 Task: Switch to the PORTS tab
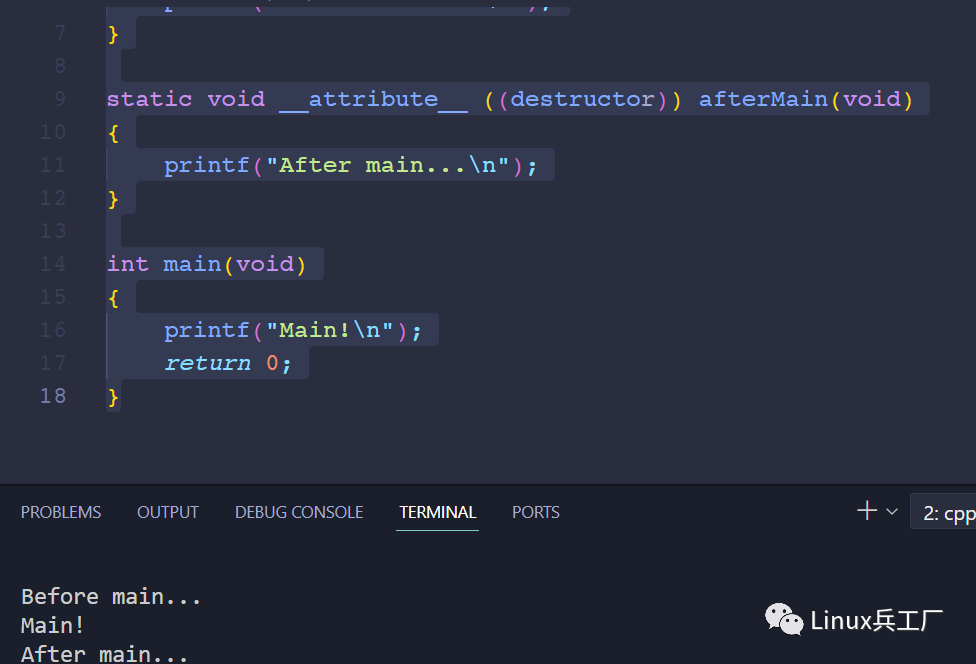coord(535,512)
